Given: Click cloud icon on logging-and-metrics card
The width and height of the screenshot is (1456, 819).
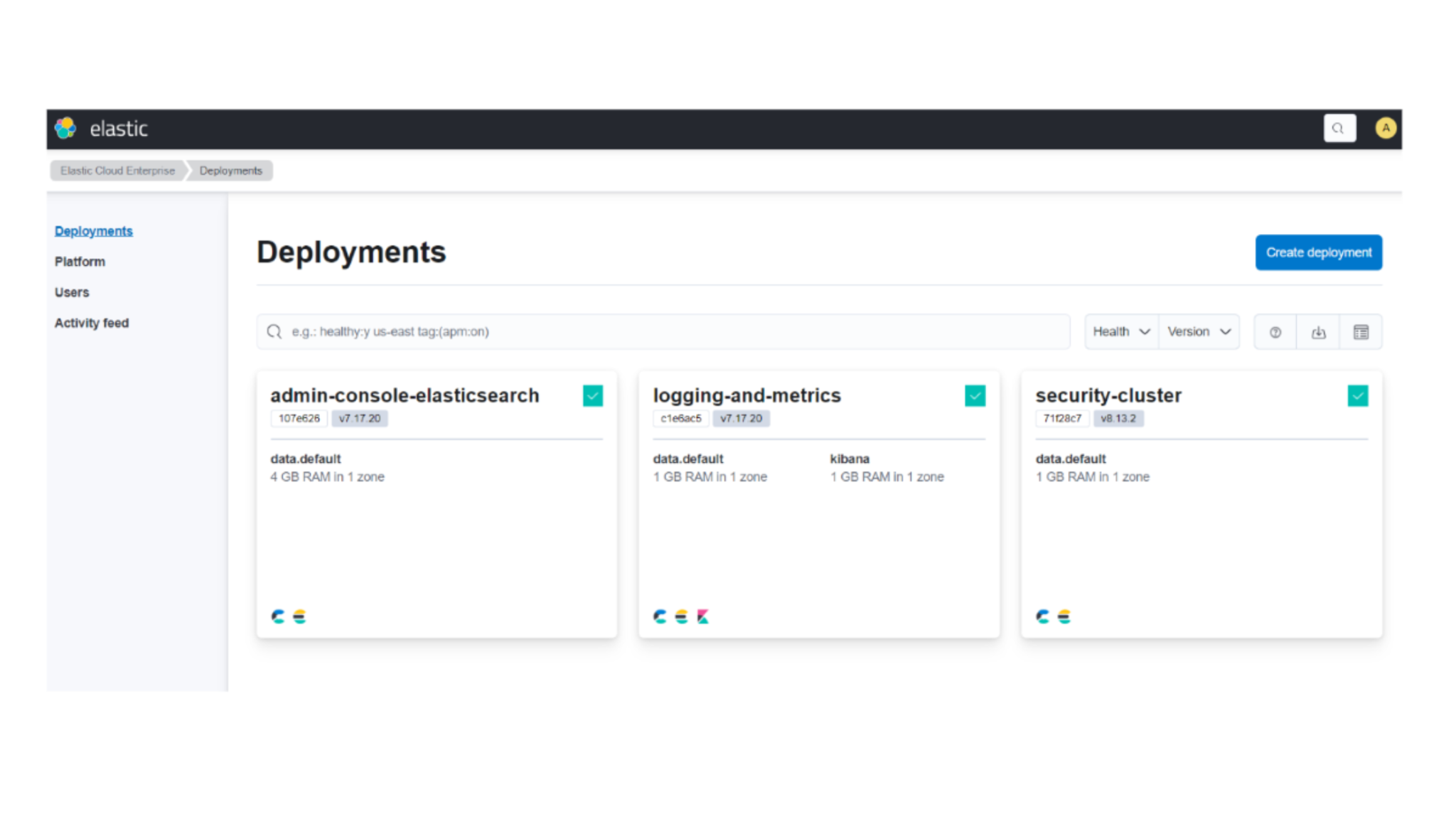Looking at the screenshot, I should click(660, 616).
